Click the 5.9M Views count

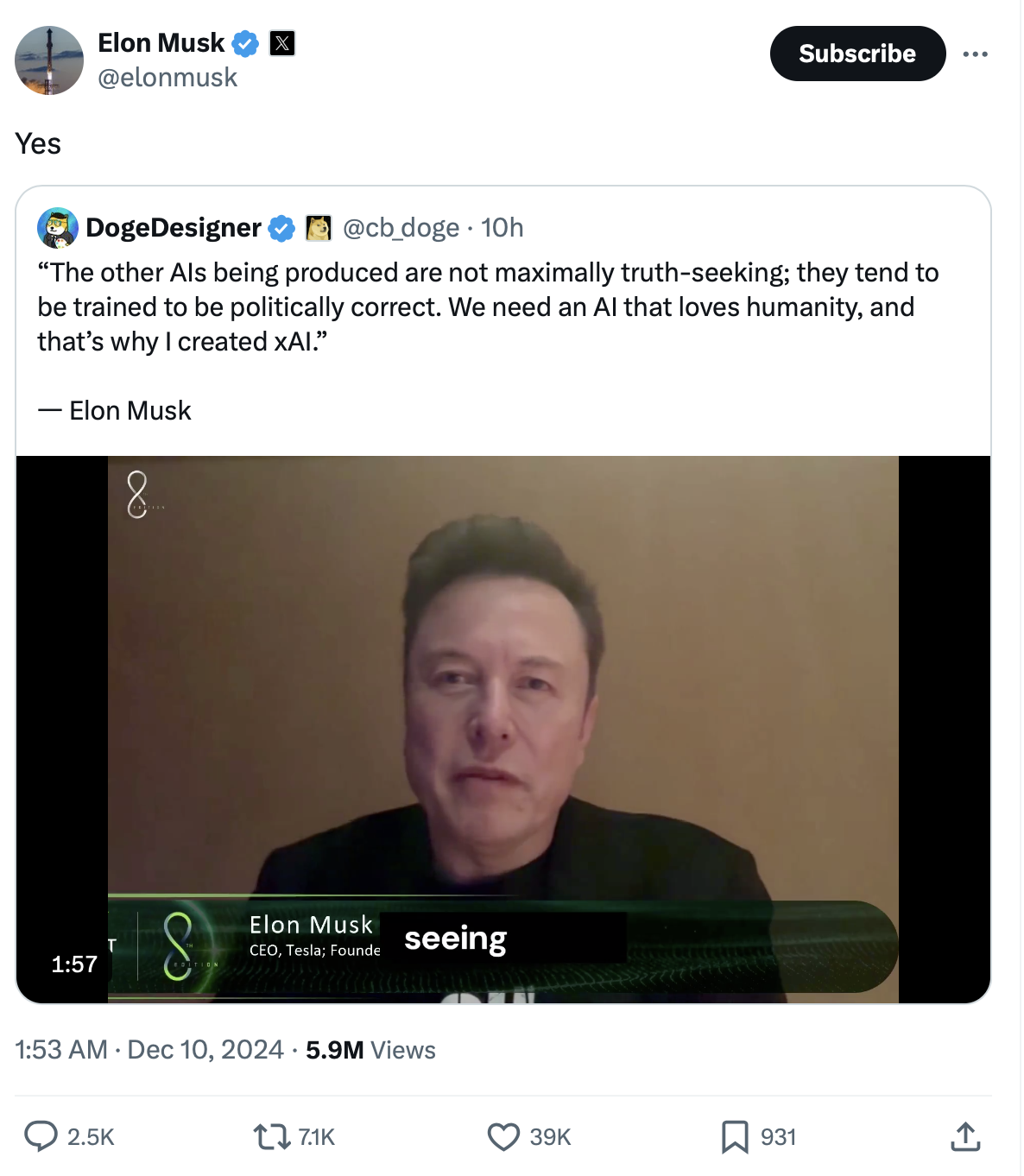click(x=370, y=1050)
